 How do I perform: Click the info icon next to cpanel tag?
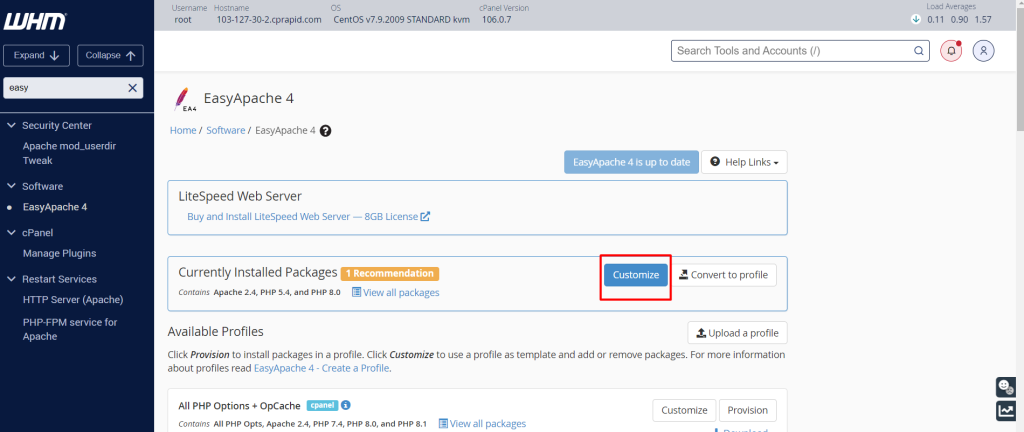pos(346,405)
